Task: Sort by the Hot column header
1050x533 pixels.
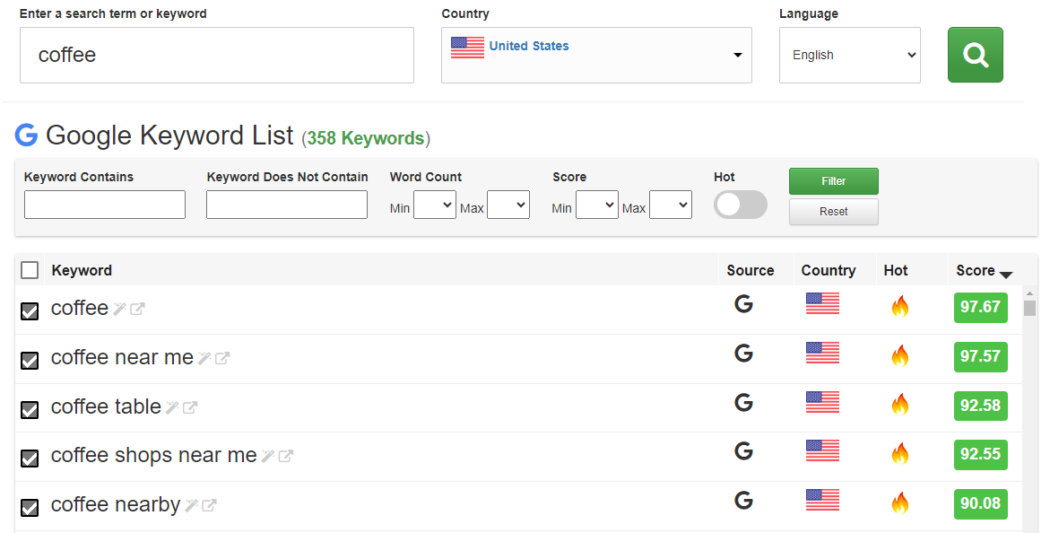Action: (895, 271)
